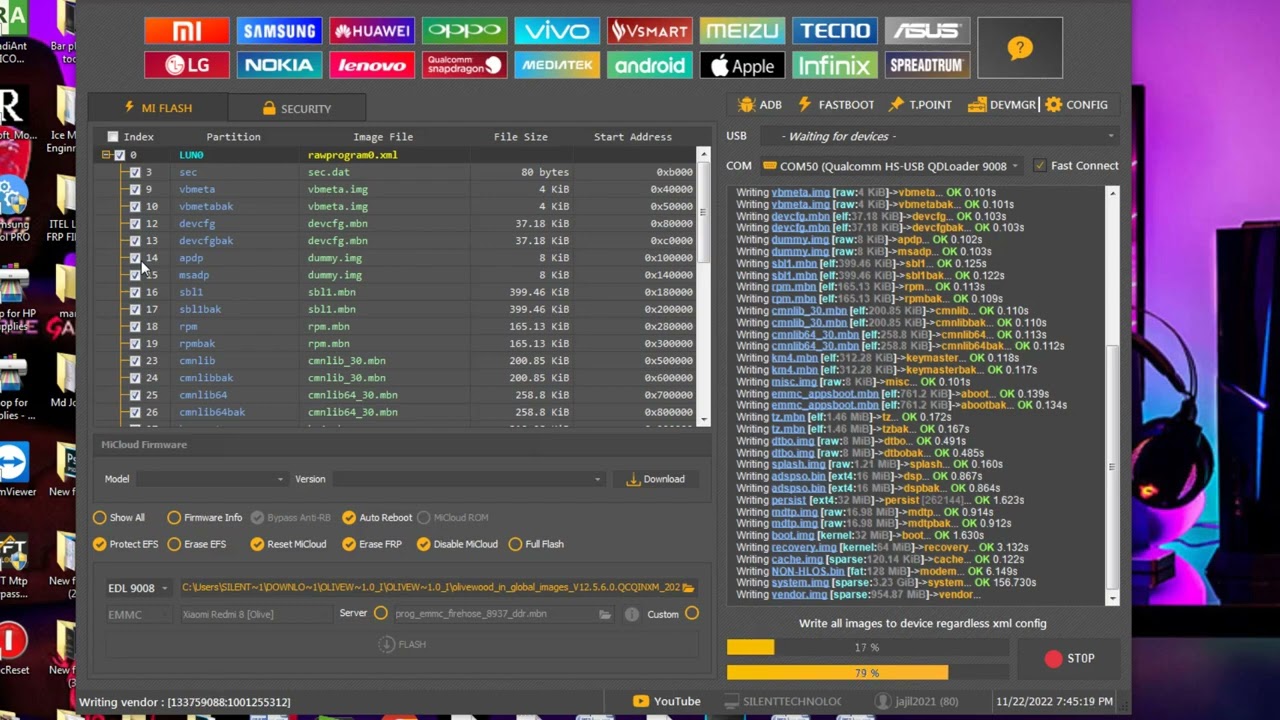
Task: Select the Tecno brand tile
Action: [835, 31]
